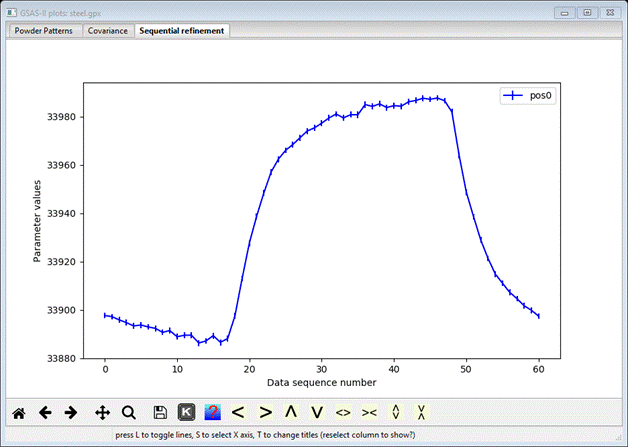Select the Sequential refinement tab

(x=183, y=31)
